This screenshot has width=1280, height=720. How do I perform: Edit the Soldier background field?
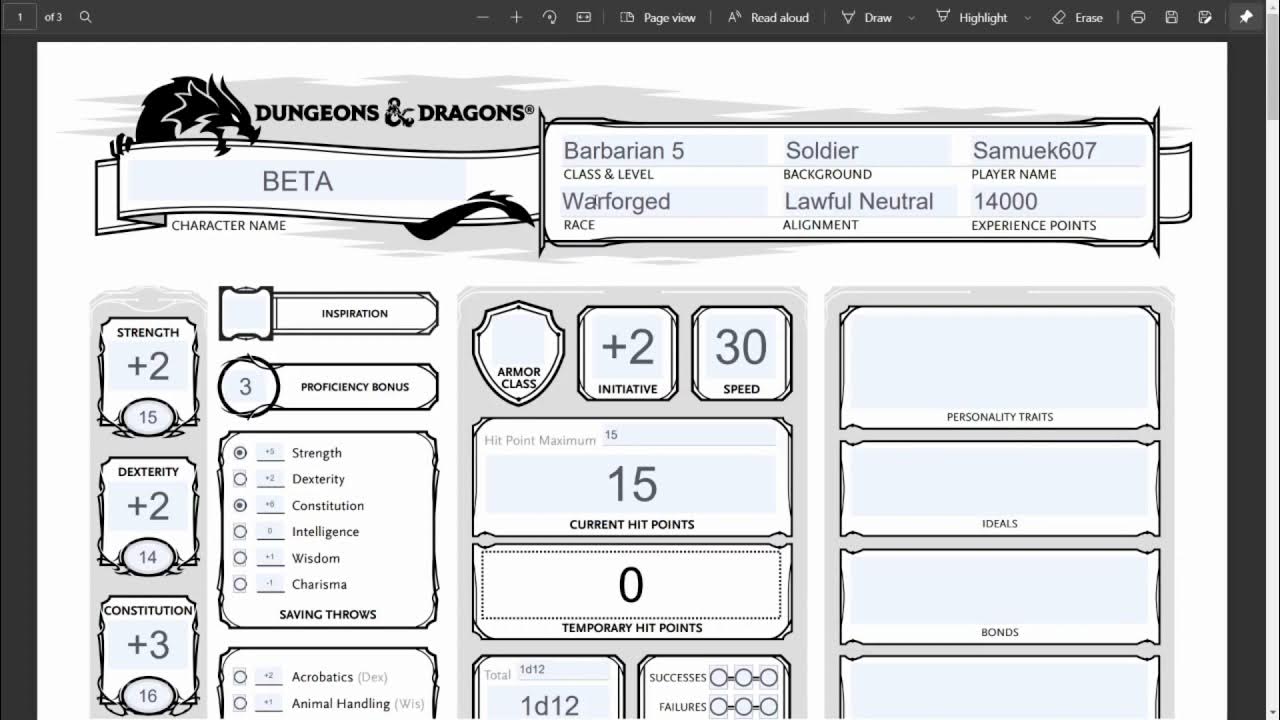pos(866,151)
